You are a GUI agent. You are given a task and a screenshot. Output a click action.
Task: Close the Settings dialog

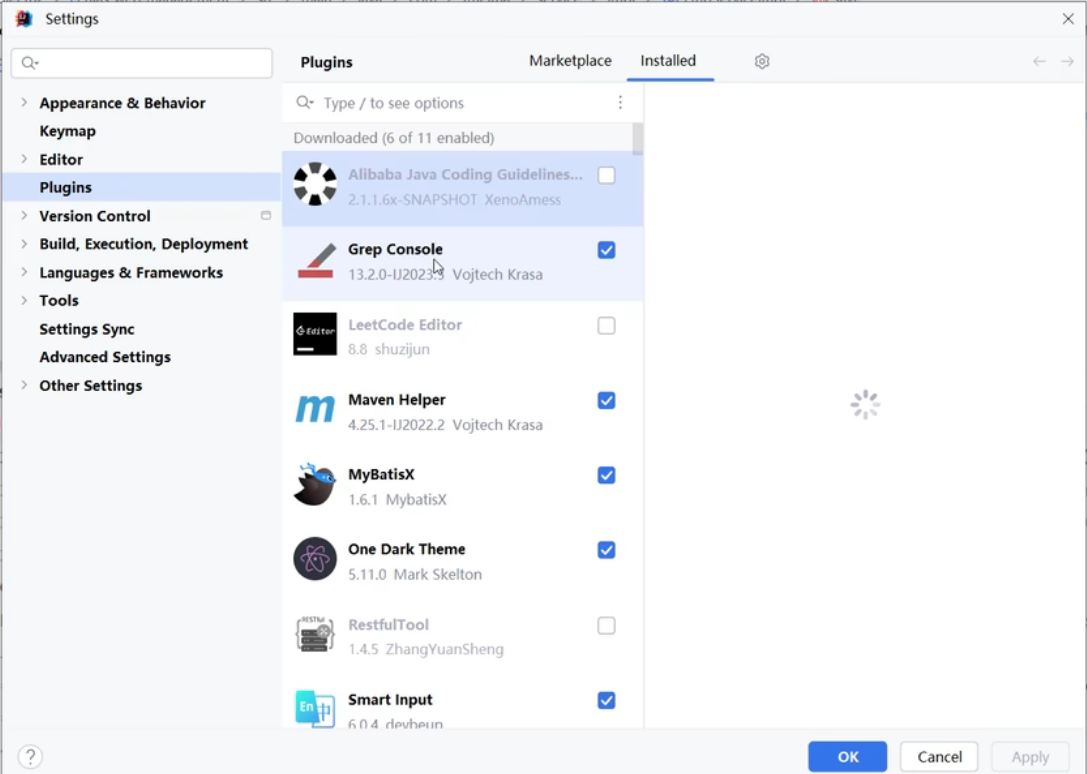pos(1068,19)
